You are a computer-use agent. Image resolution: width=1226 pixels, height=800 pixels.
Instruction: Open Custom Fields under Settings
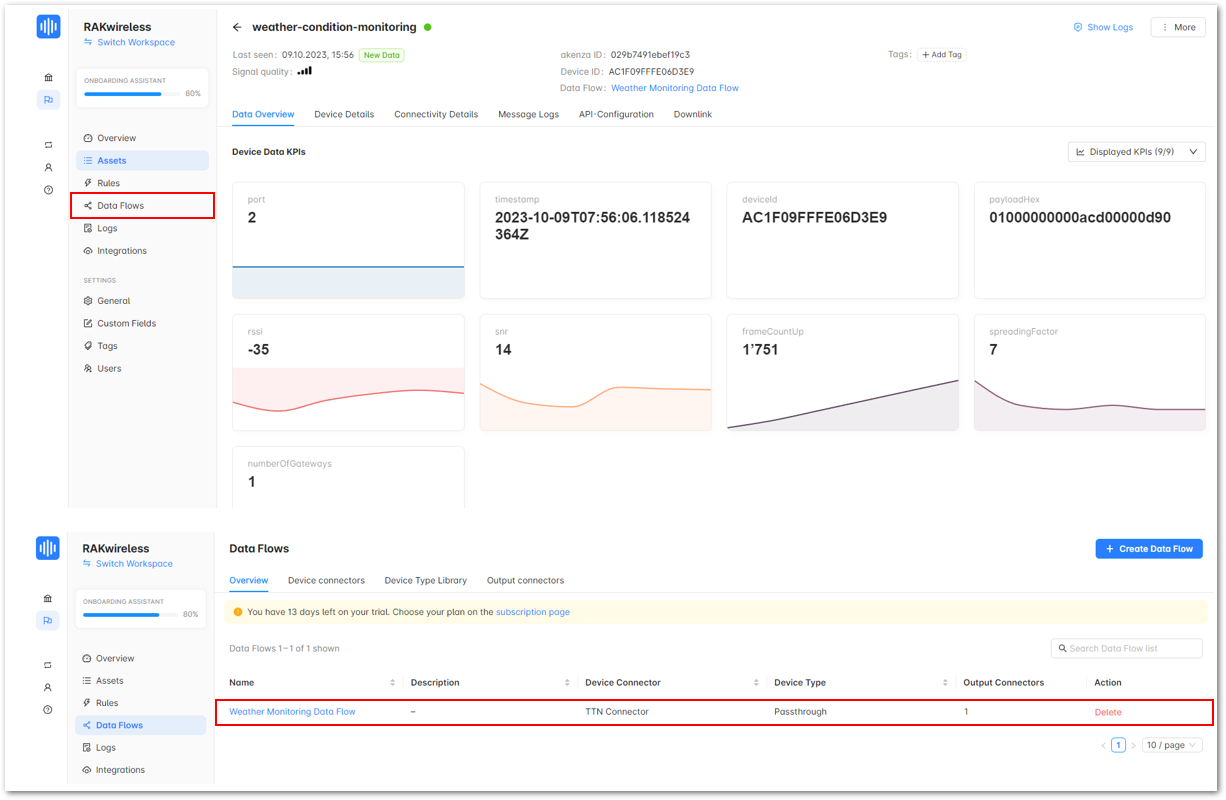pyautogui.click(x=142, y=323)
